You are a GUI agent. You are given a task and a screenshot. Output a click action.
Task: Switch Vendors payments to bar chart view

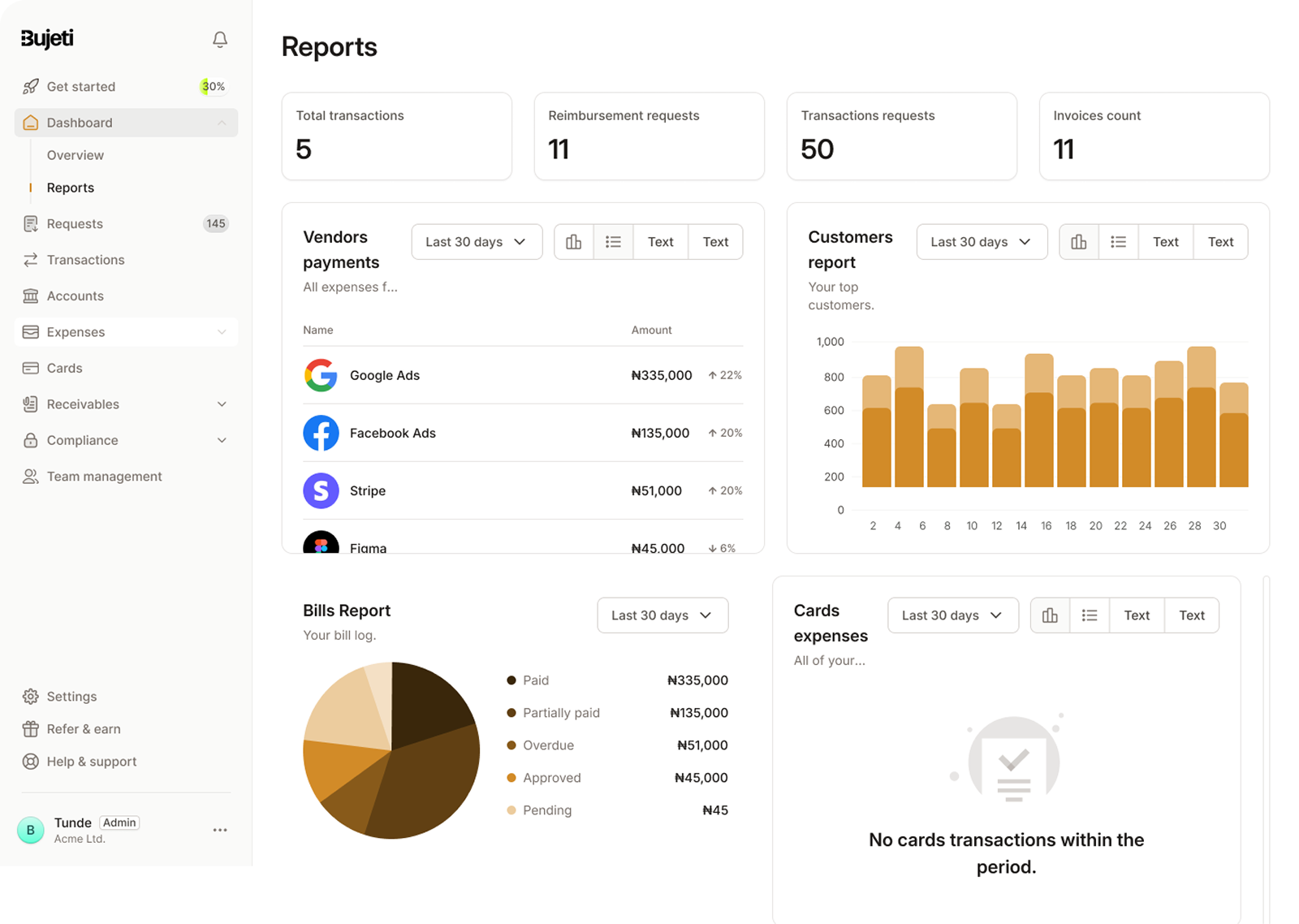(x=574, y=242)
